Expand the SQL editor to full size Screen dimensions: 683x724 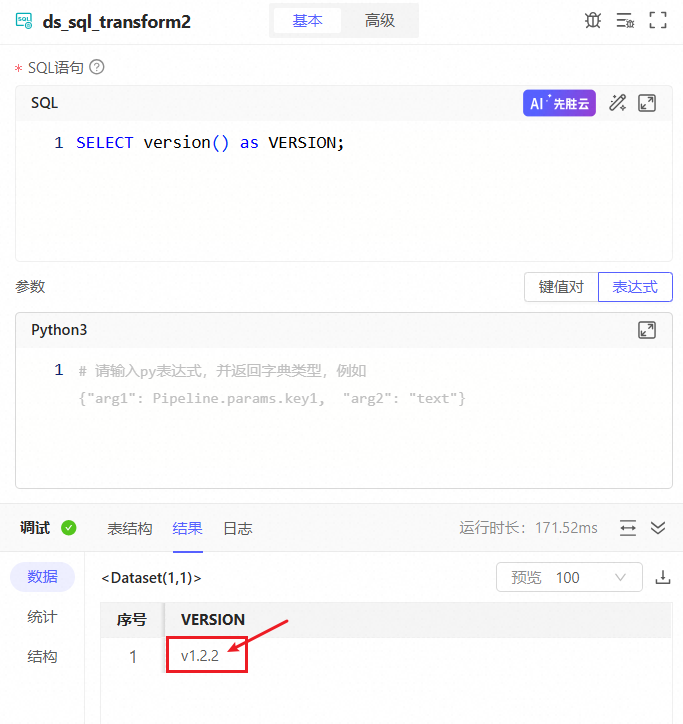tap(647, 103)
